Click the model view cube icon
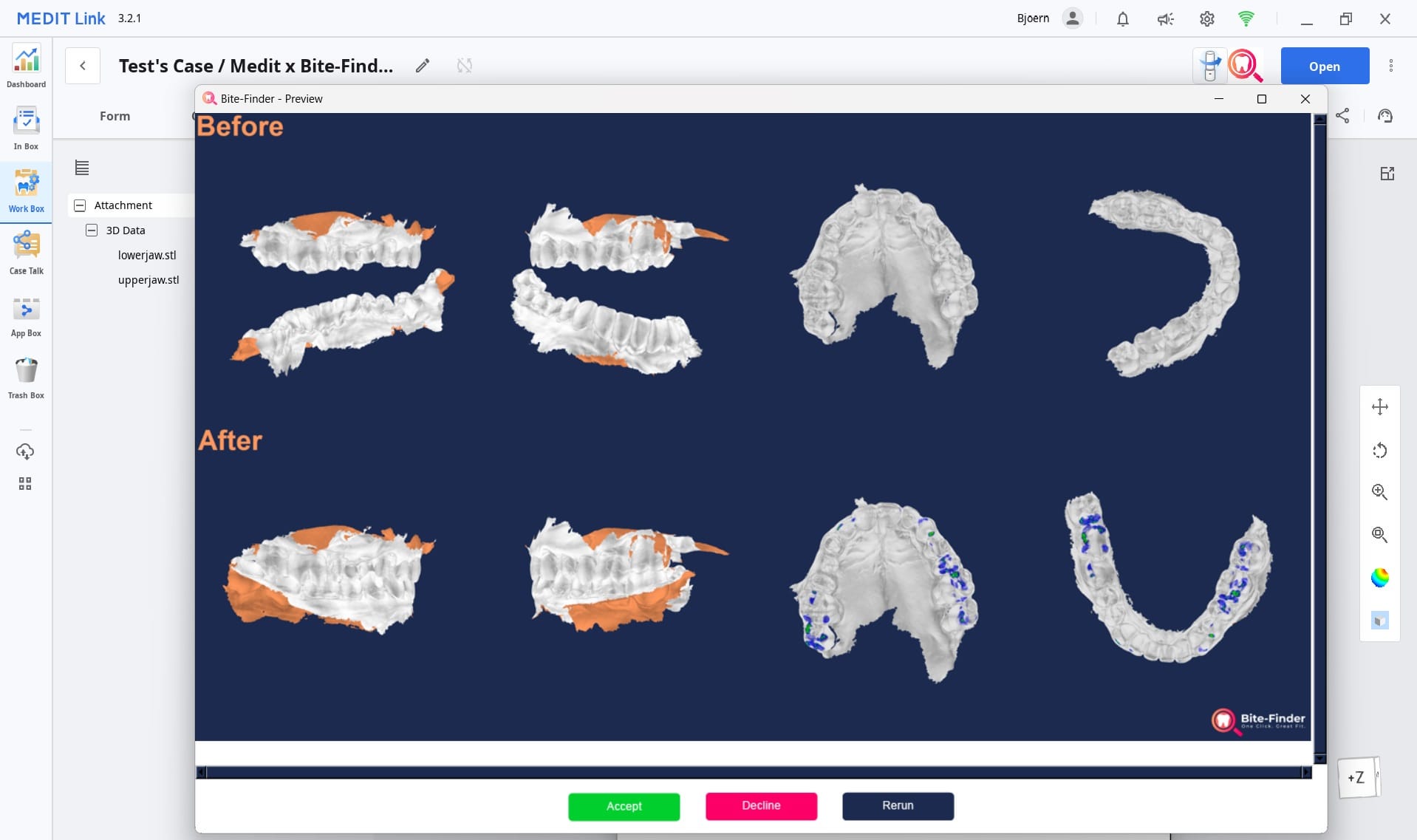 pos(1380,620)
